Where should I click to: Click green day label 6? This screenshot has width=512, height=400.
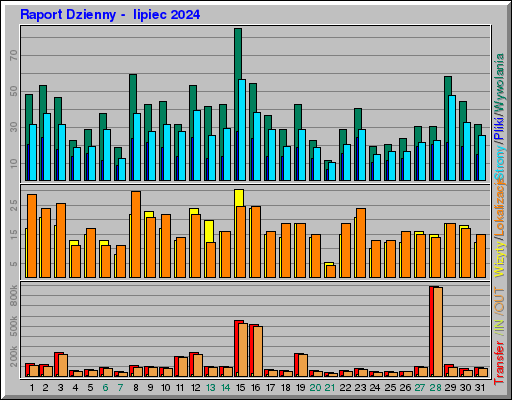tap(105, 388)
